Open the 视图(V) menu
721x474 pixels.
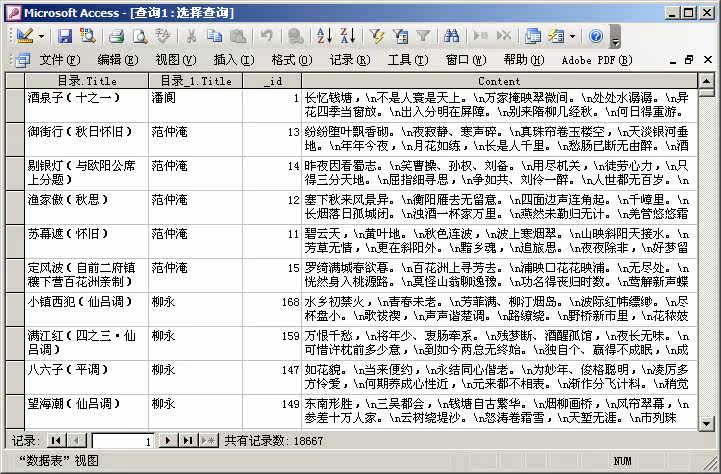pyautogui.click(x=176, y=60)
